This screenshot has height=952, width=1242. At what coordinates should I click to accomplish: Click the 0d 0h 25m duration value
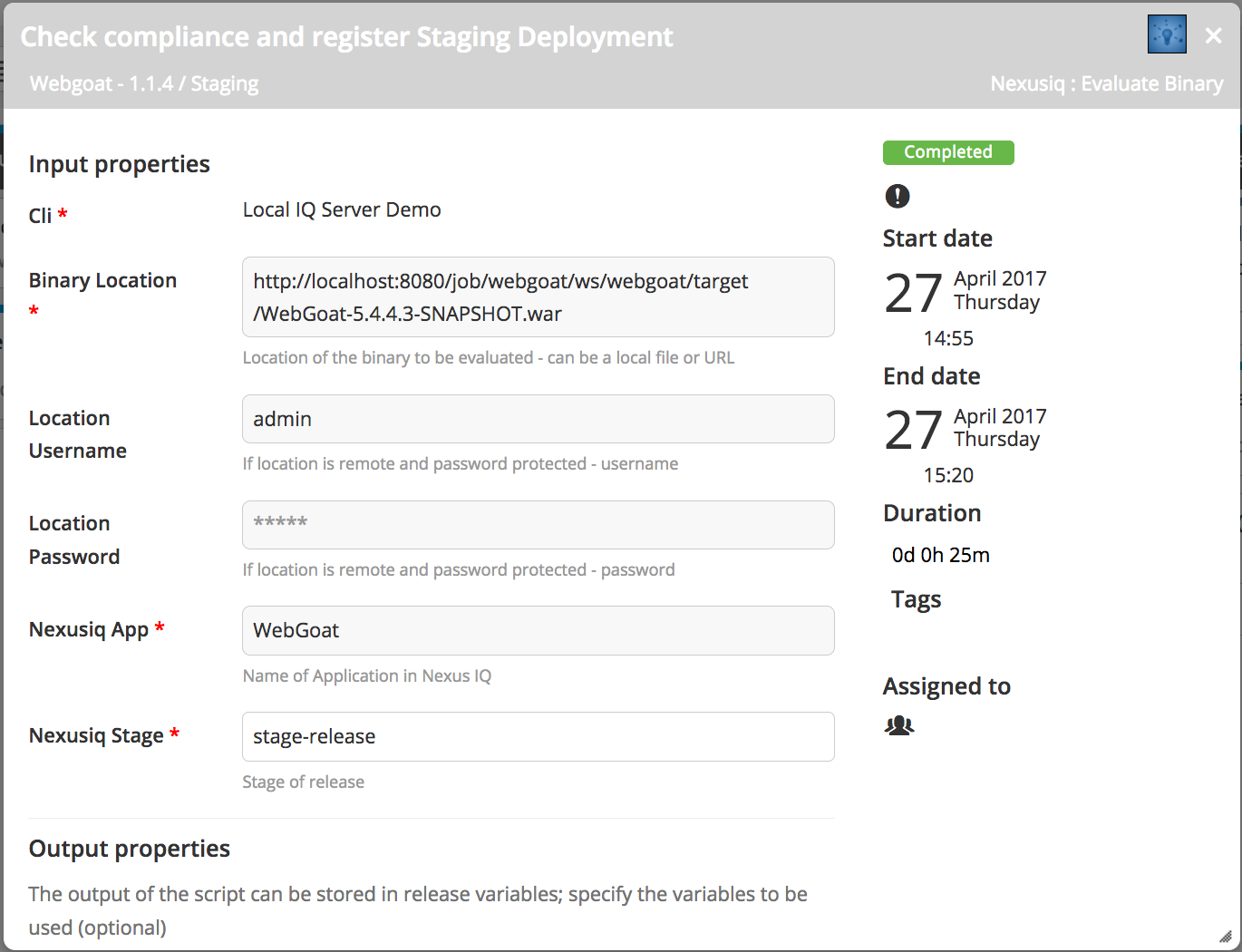pos(941,555)
